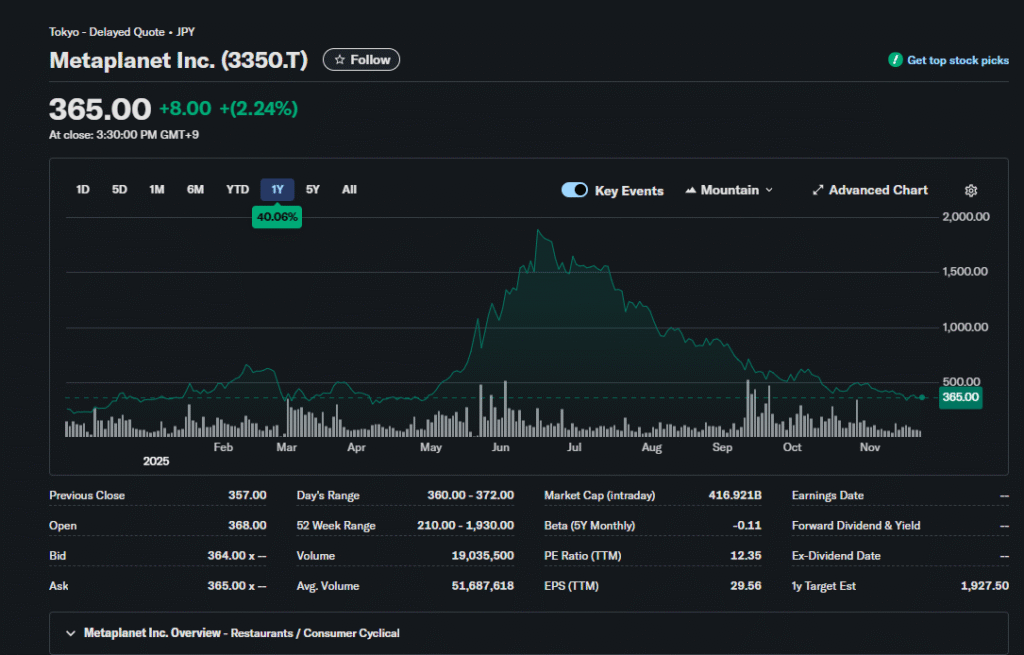Click the Mountain chart type icon
Image resolution: width=1024 pixels, height=655 pixels.
point(690,190)
